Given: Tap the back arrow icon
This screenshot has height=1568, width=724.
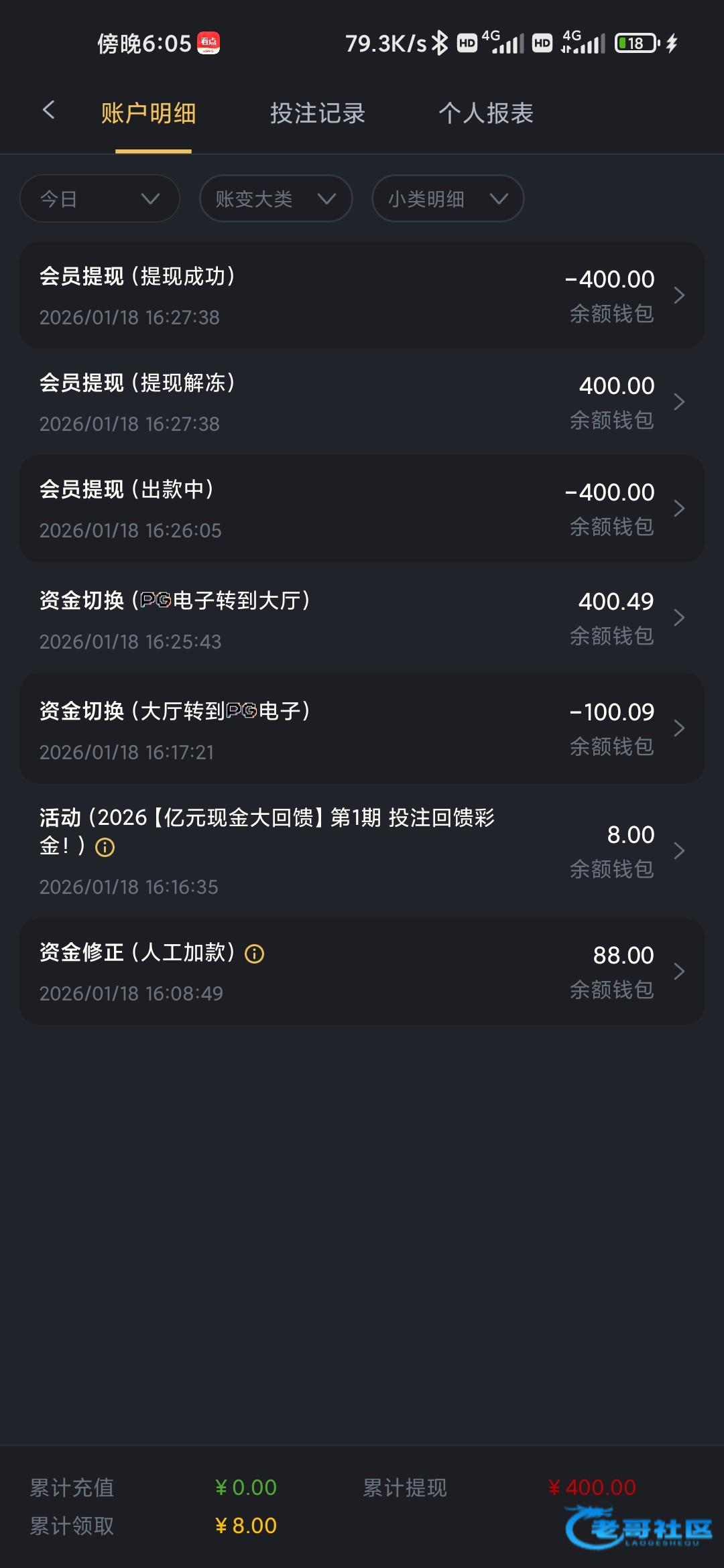Looking at the screenshot, I should pyautogui.click(x=48, y=111).
